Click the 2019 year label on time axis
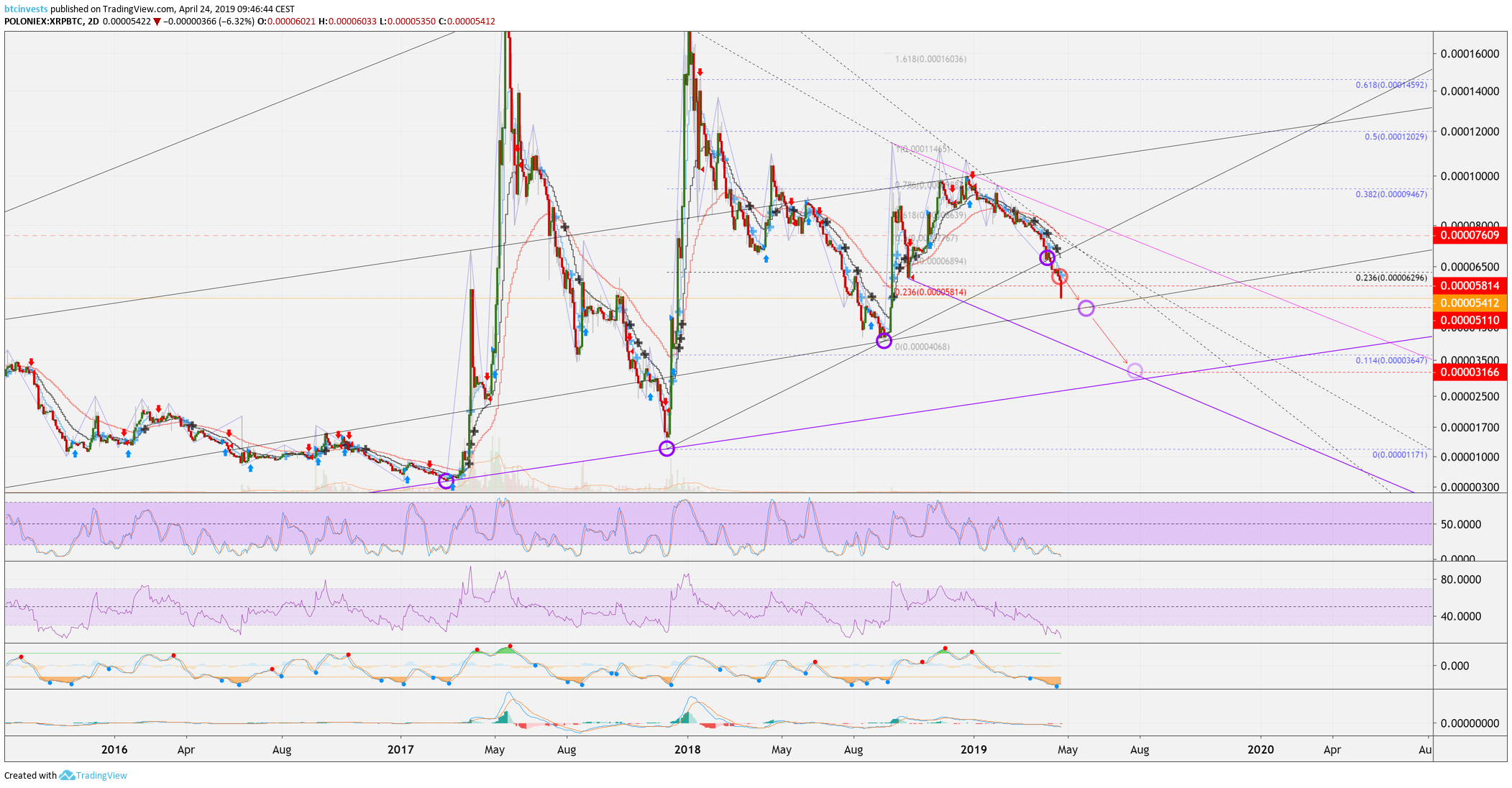 click(x=973, y=750)
